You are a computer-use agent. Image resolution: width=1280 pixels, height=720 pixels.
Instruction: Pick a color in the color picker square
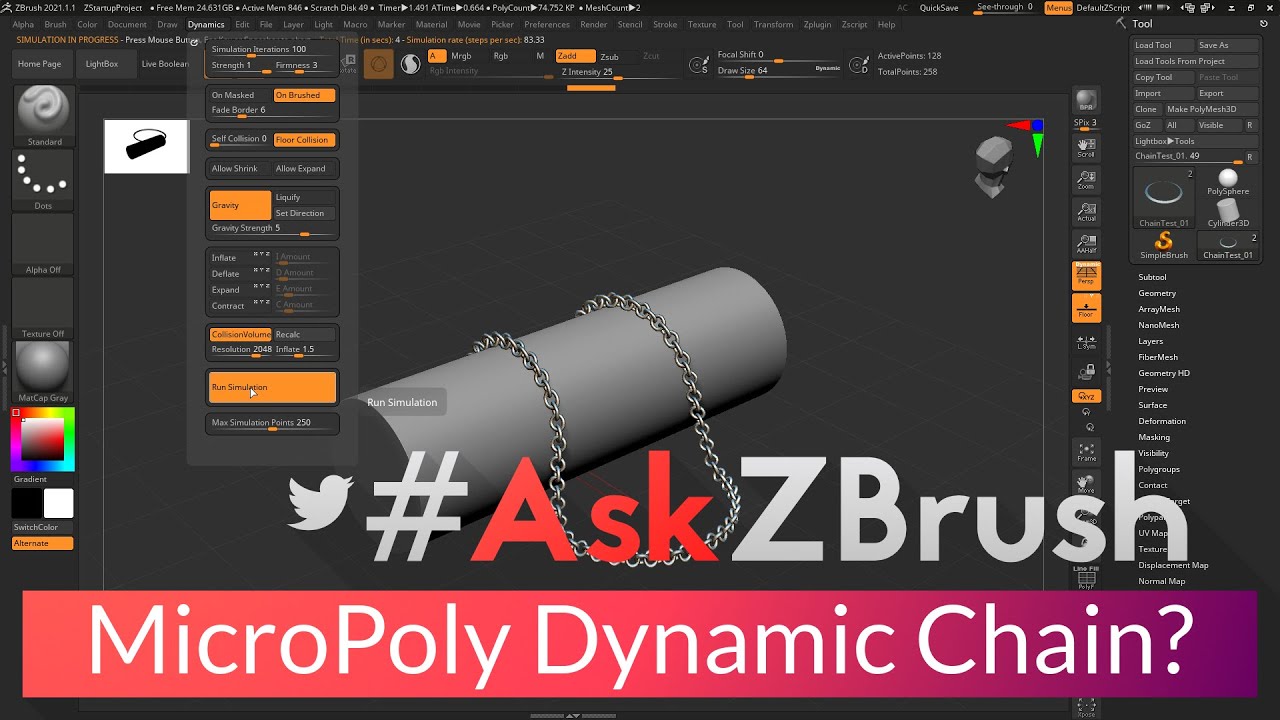pos(43,439)
